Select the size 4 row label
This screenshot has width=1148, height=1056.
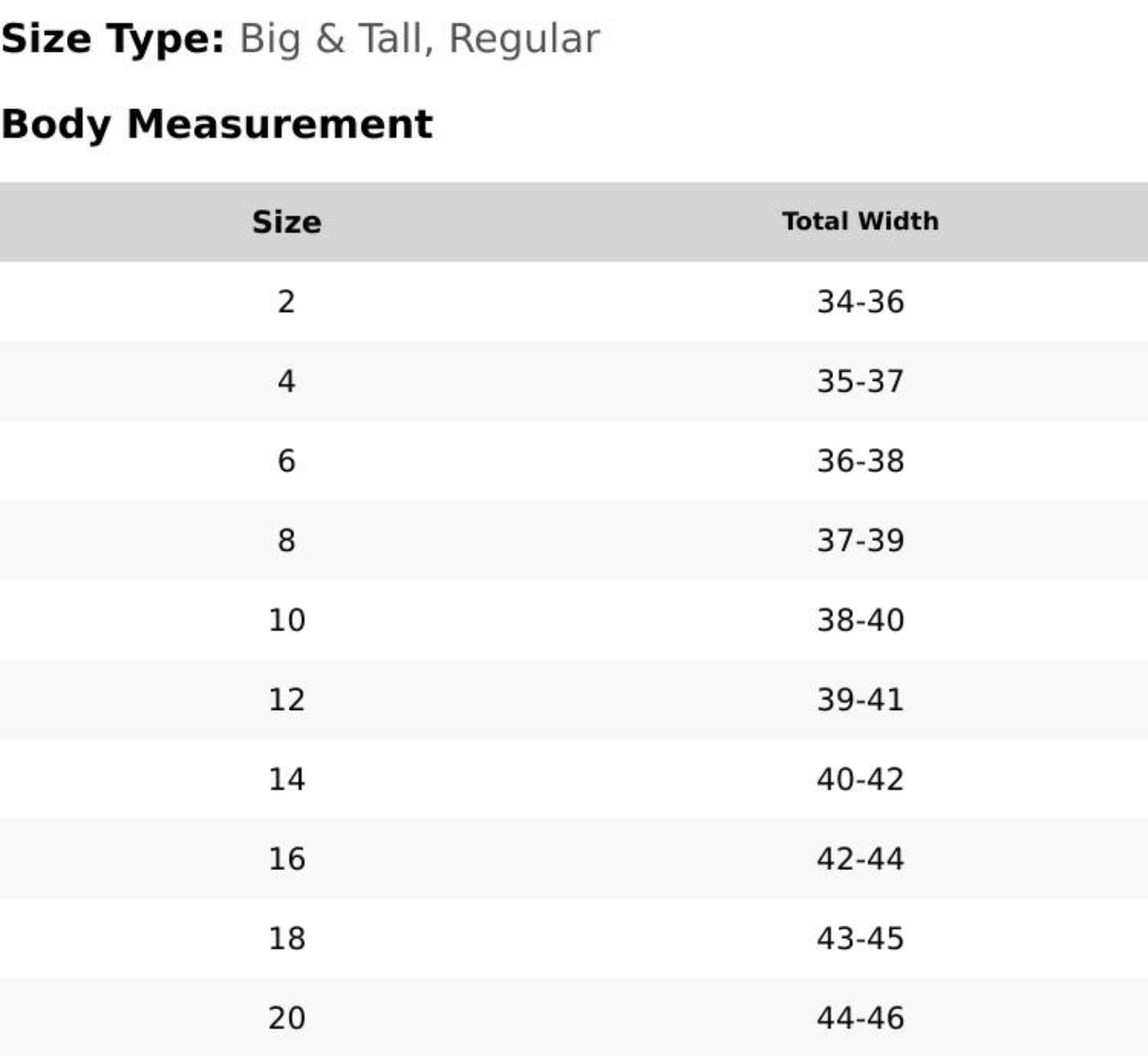point(286,381)
